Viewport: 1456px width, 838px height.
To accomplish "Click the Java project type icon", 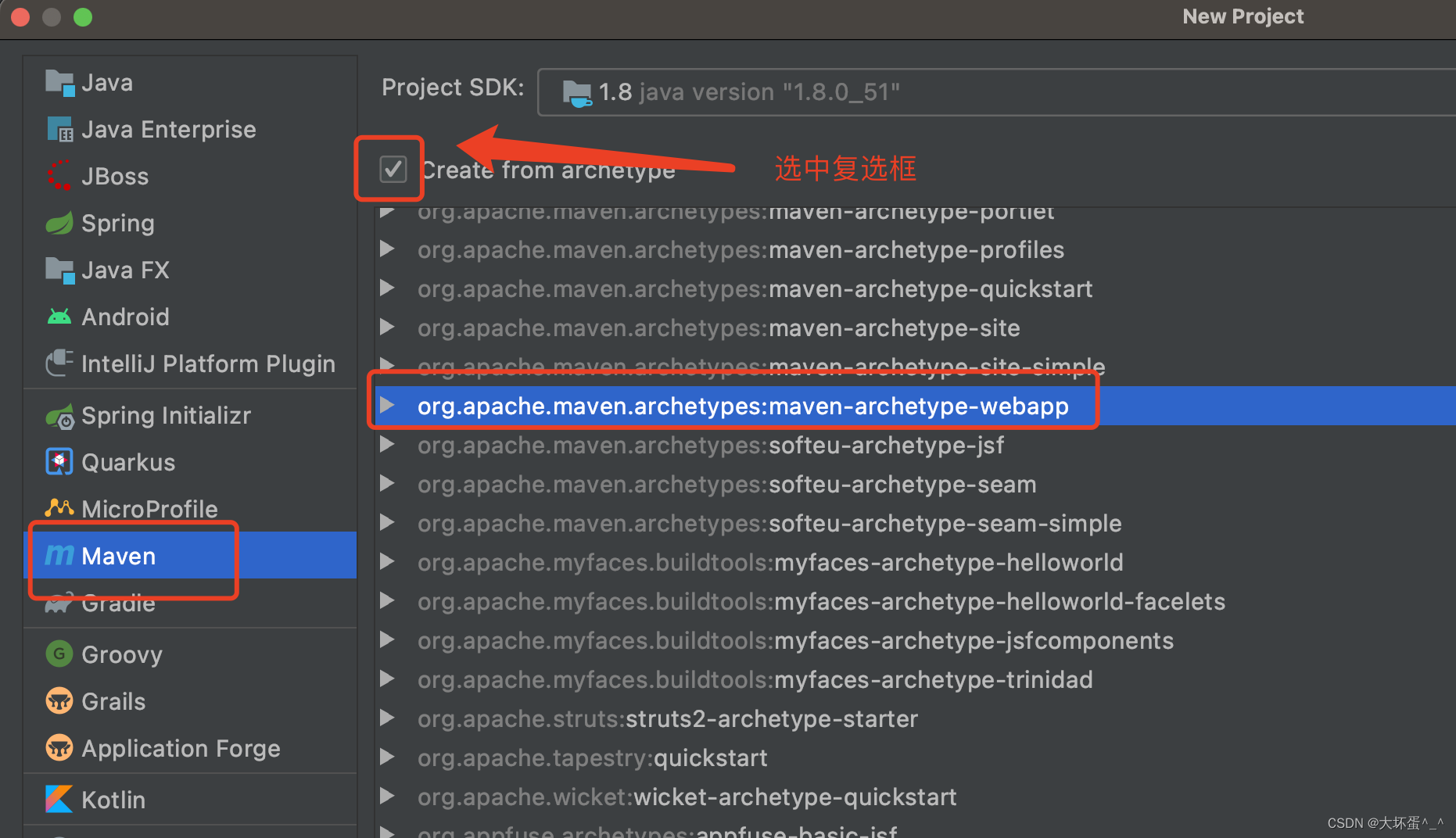I will [x=59, y=83].
